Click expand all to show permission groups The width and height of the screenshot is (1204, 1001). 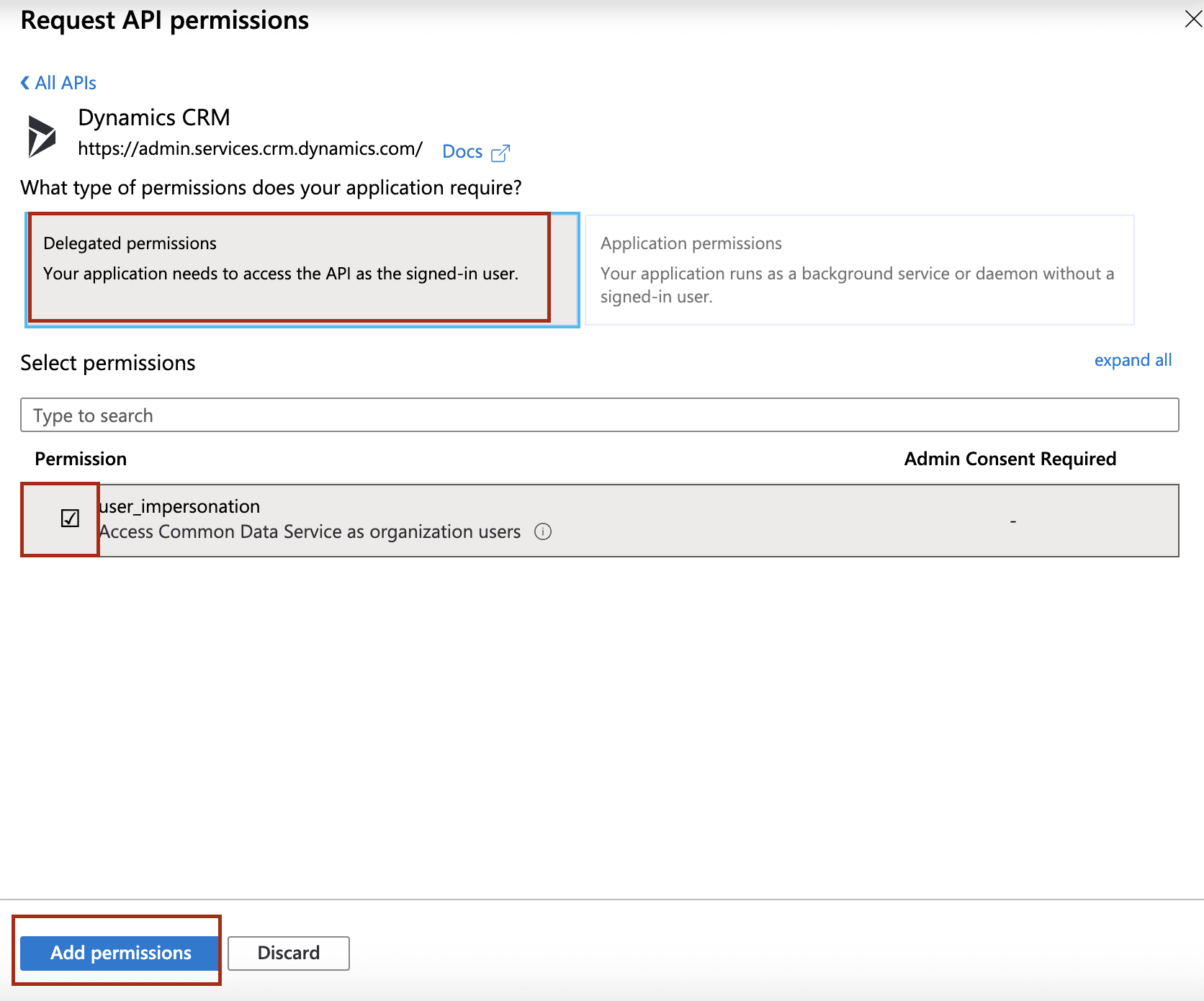point(1133,360)
